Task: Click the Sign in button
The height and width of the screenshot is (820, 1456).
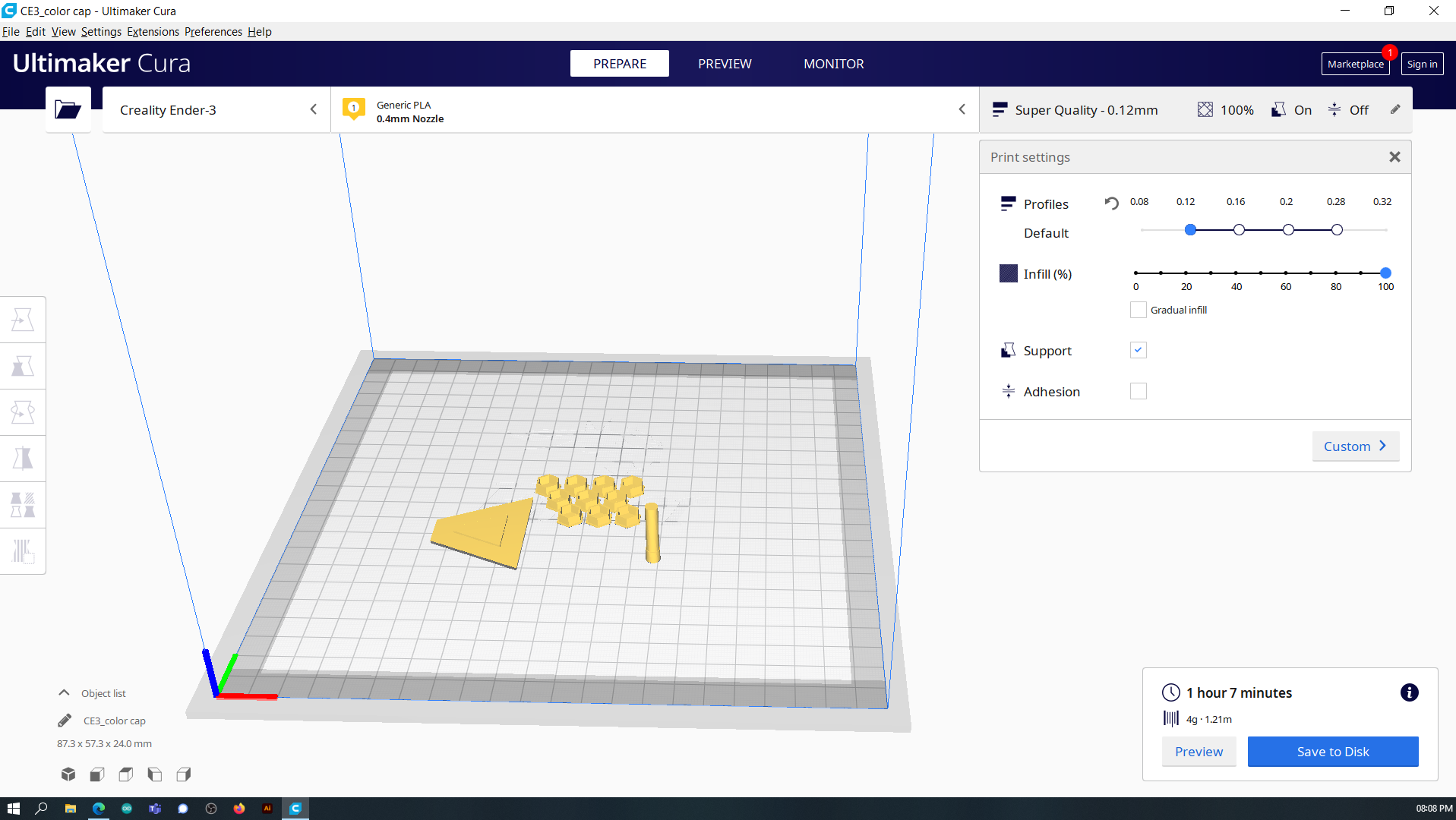Action: coord(1422,64)
